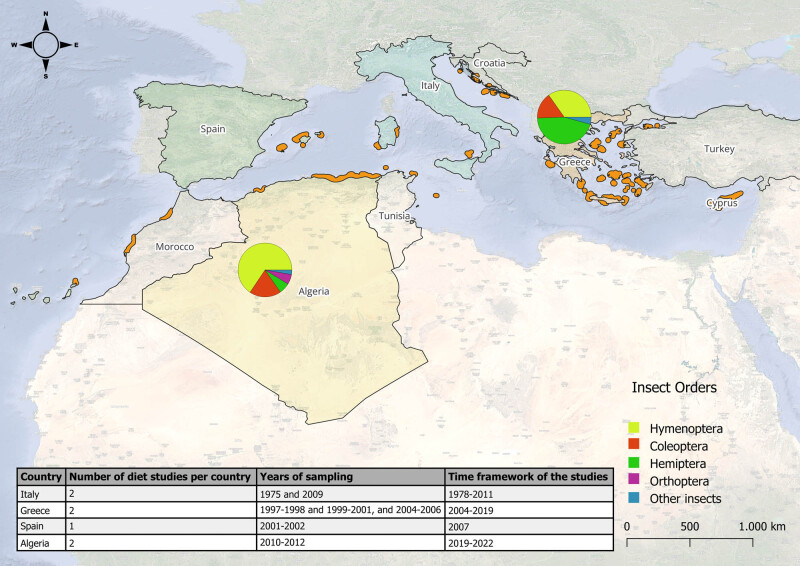Select the Orthoptera purple legend swatch
Image resolution: width=800 pixels, height=566 pixels.
(634, 480)
